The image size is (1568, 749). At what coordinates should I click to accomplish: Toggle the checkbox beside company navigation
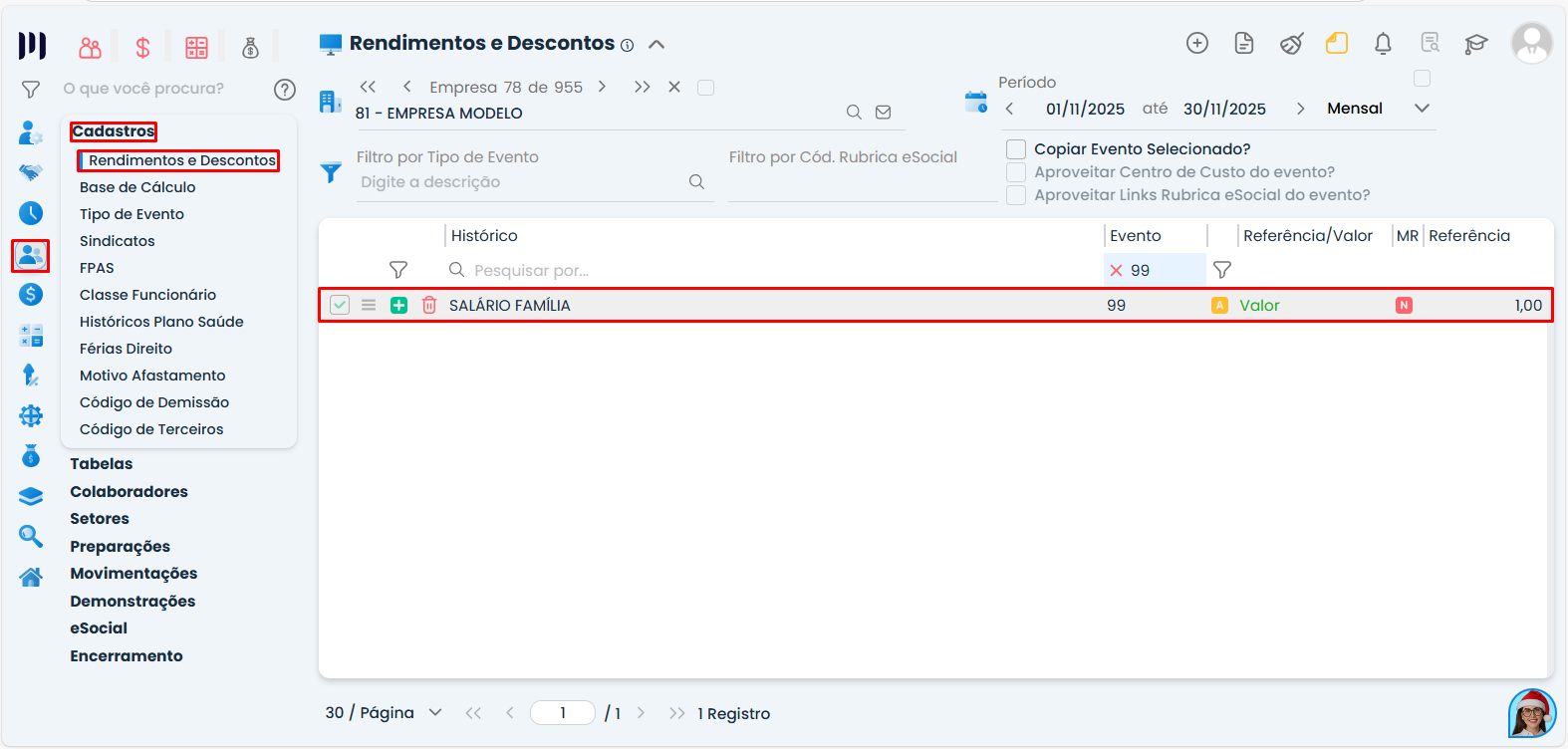(705, 88)
